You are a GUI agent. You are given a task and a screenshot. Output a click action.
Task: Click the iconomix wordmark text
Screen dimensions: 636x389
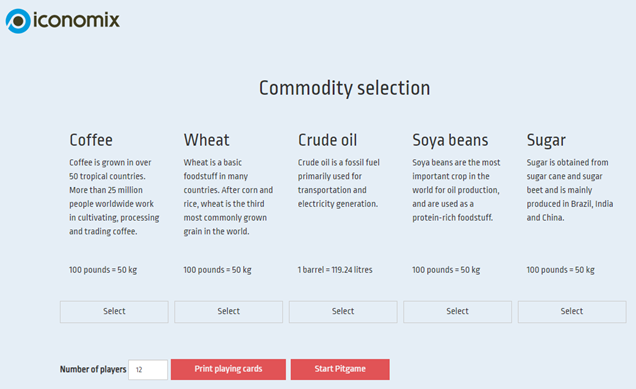click(77, 20)
